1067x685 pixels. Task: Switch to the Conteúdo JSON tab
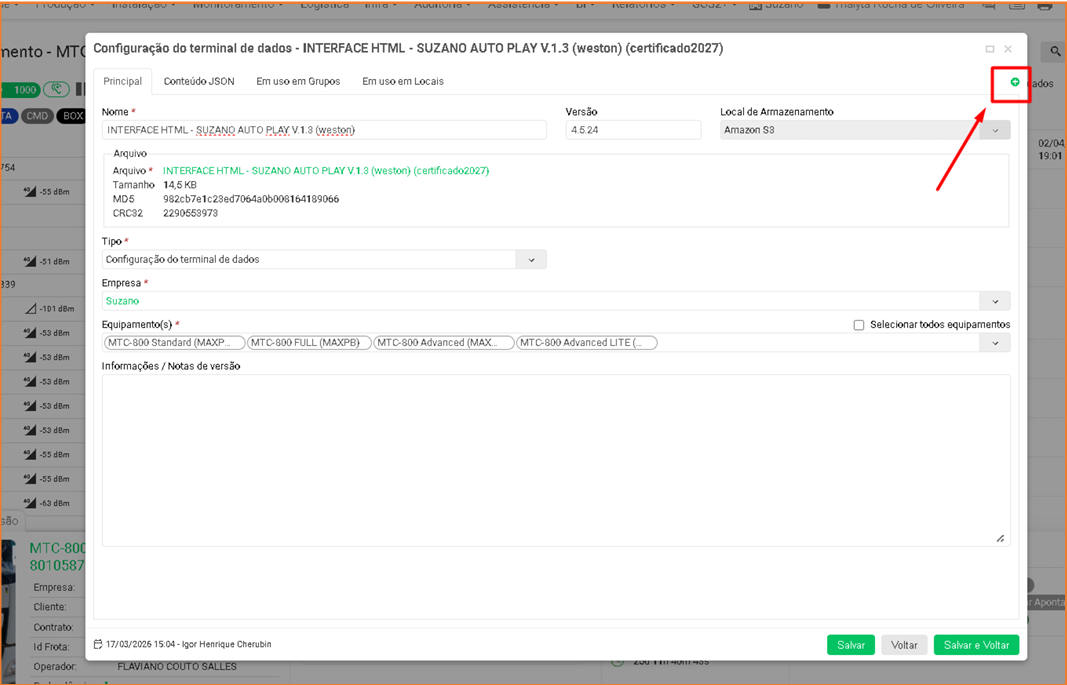pyautogui.click(x=199, y=81)
